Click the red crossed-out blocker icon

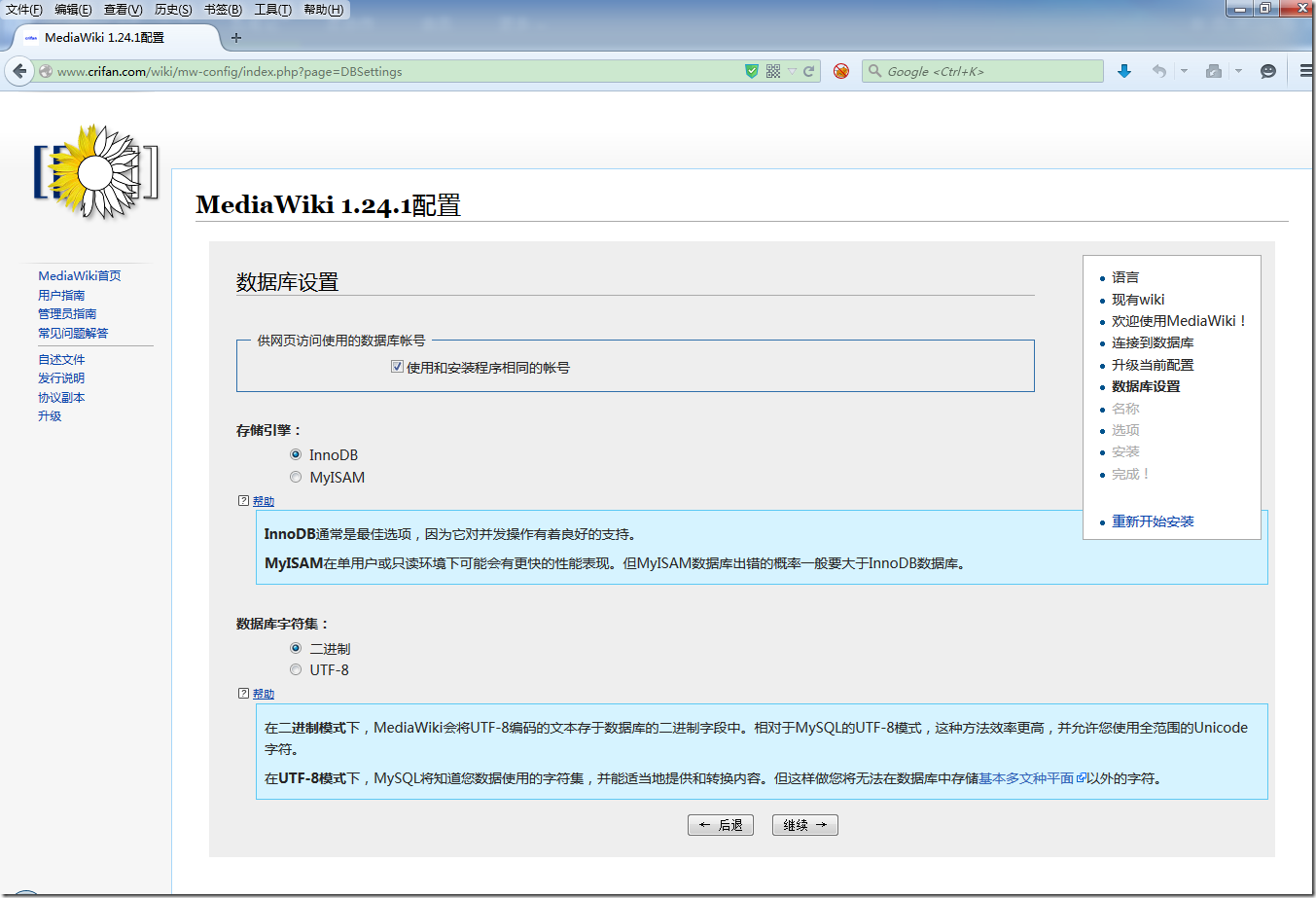(x=841, y=71)
